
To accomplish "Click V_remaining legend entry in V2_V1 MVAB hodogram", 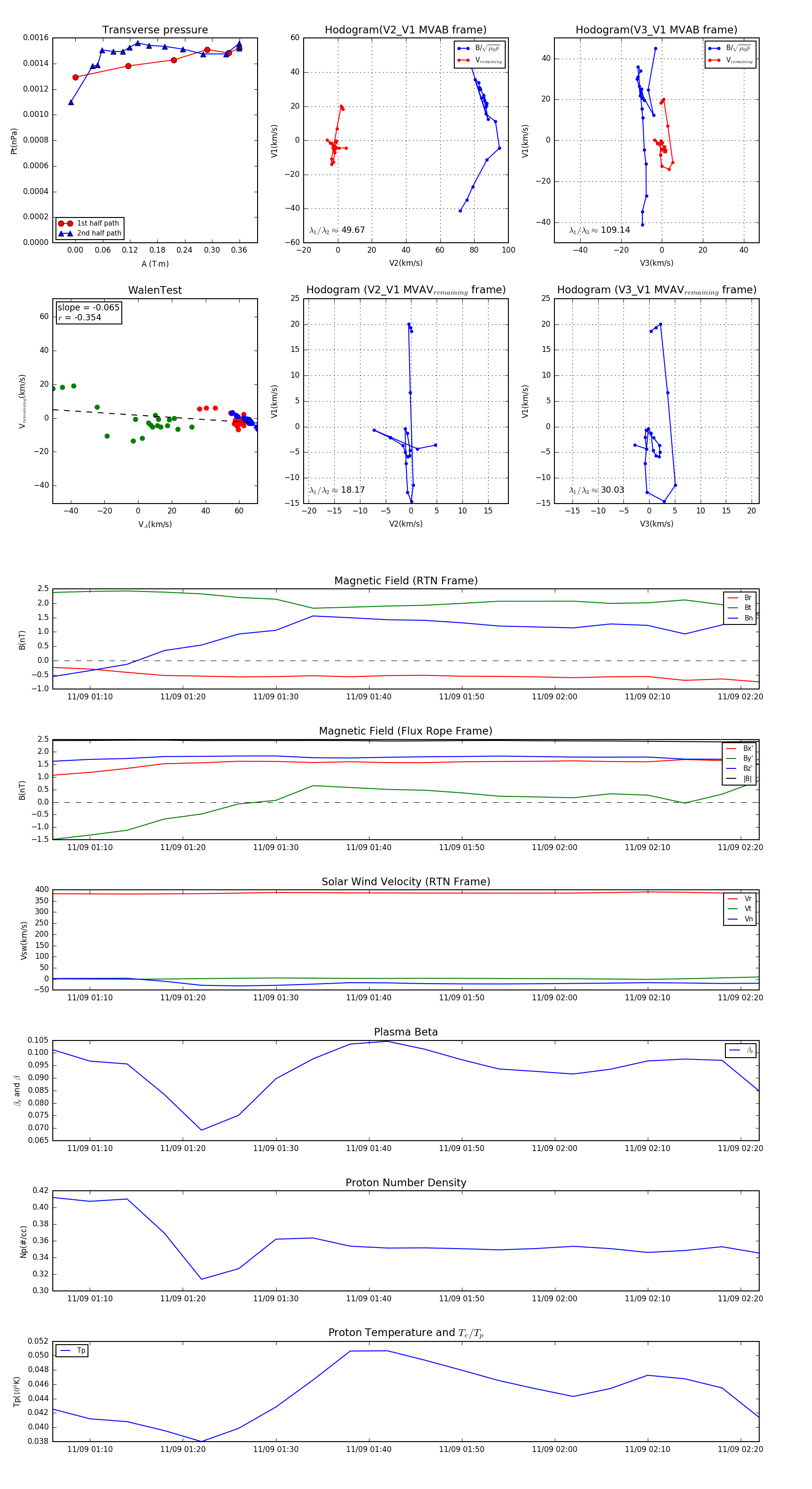I will pyautogui.click(x=480, y=60).
